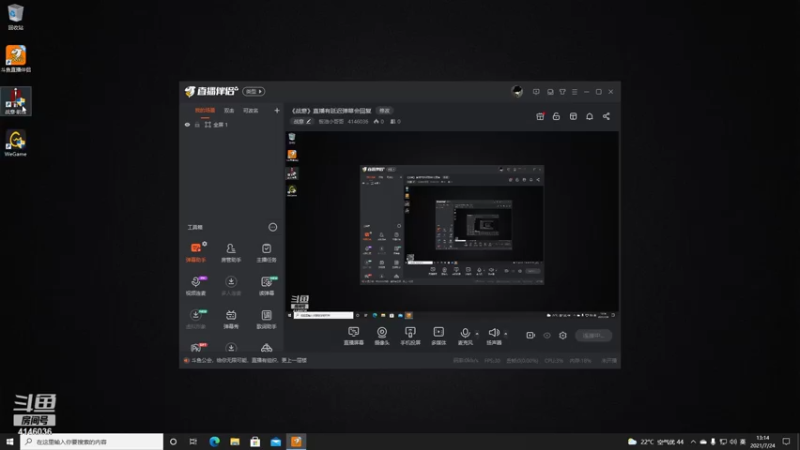Open streaming settings gear
This screenshot has width=800, height=450.
pyautogui.click(x=563, y=335)
